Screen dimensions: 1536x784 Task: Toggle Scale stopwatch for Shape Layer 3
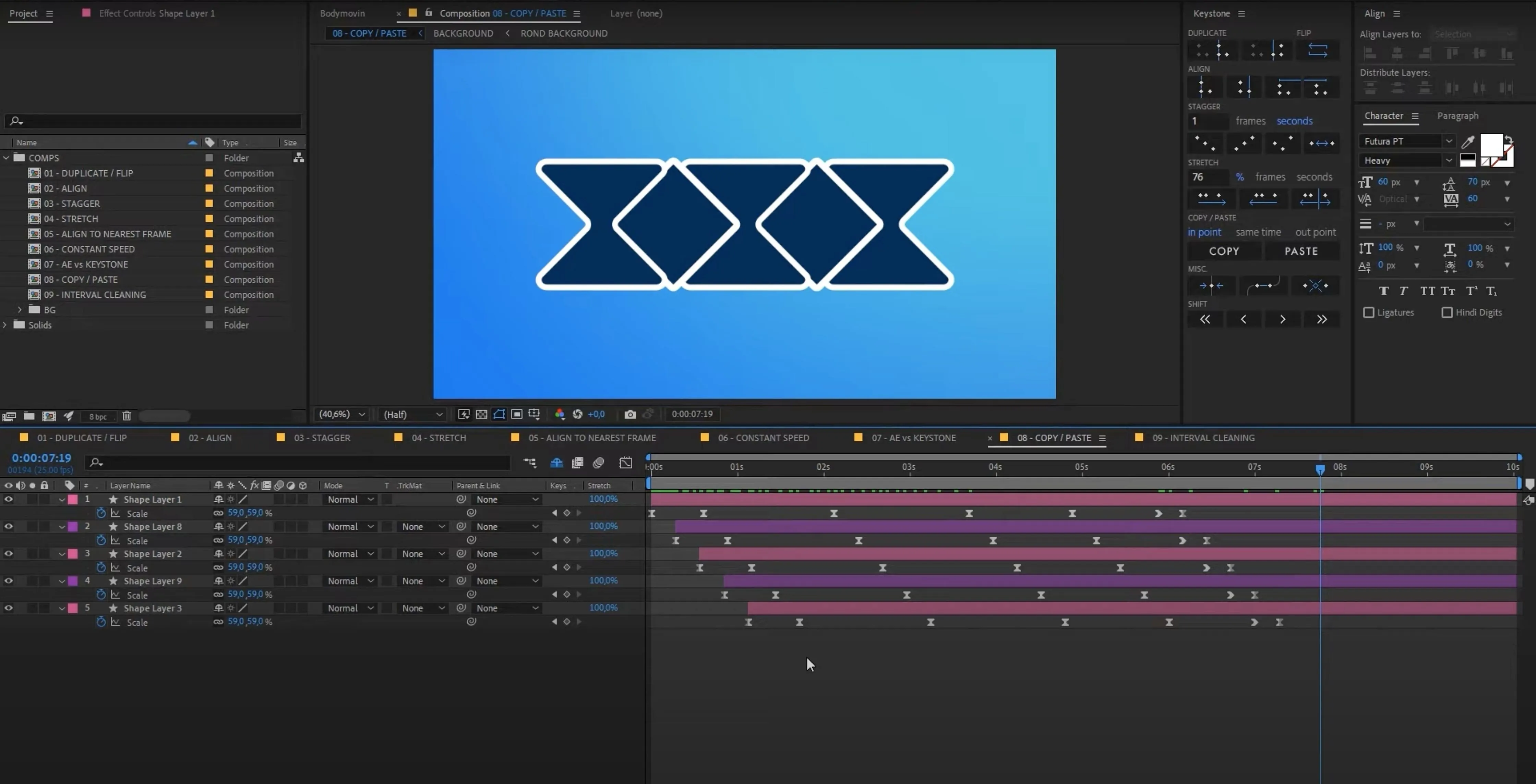(x=101, y=621)
